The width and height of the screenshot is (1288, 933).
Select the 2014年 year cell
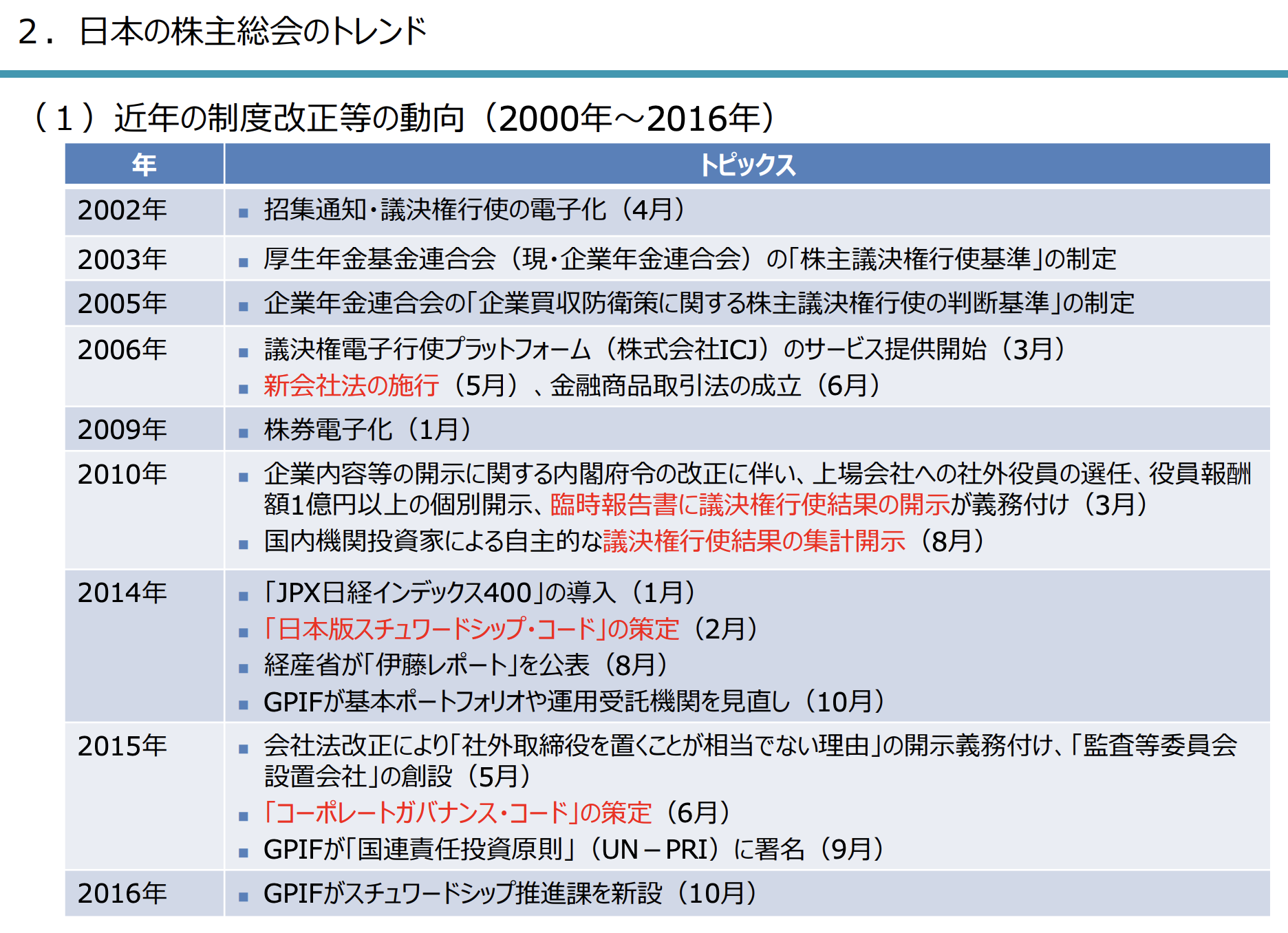(144, 646)
